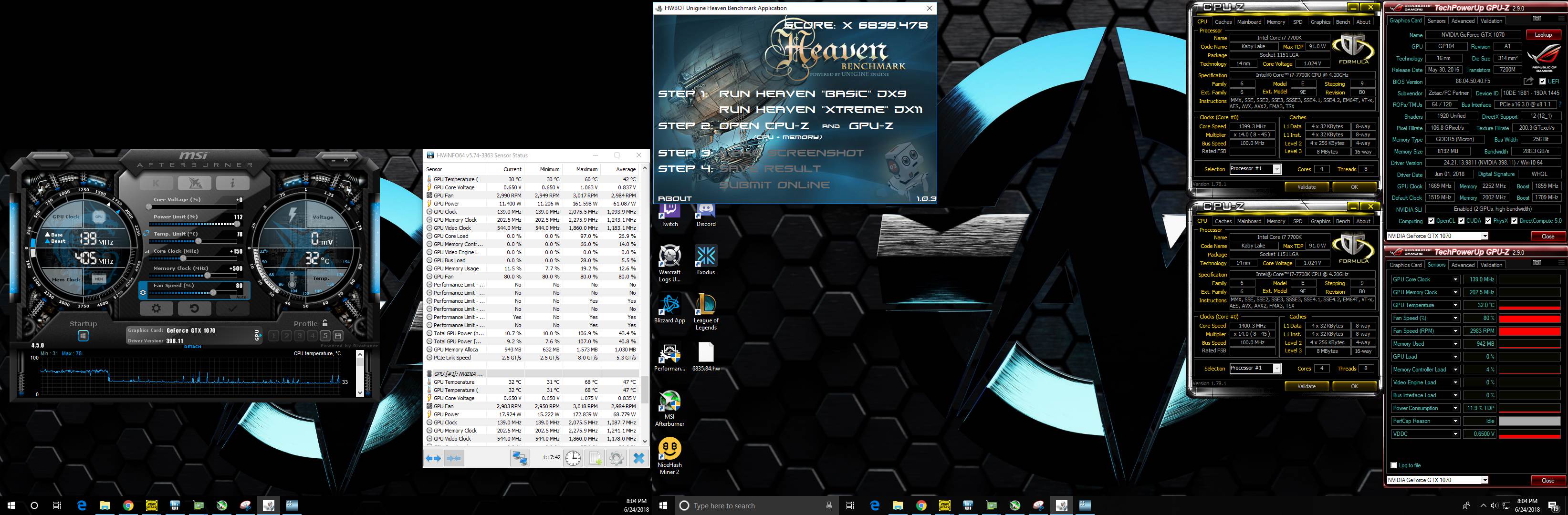The image size is (1568, 515).
Task: Click HWiNFO scrollbar down arrow
Action: click(645, 441)
